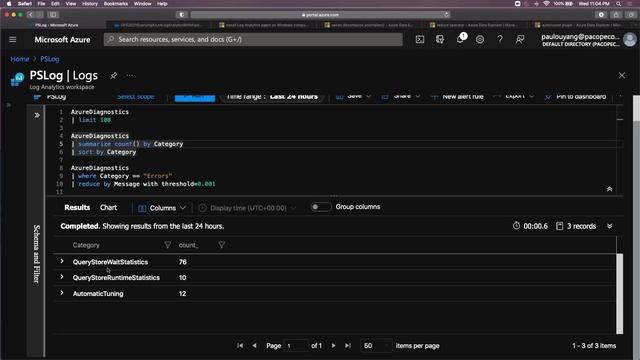640x360 pixels.
Task: Expand the AutomaticTuning row
Action: pyautogui.click(x=62, y=293)
